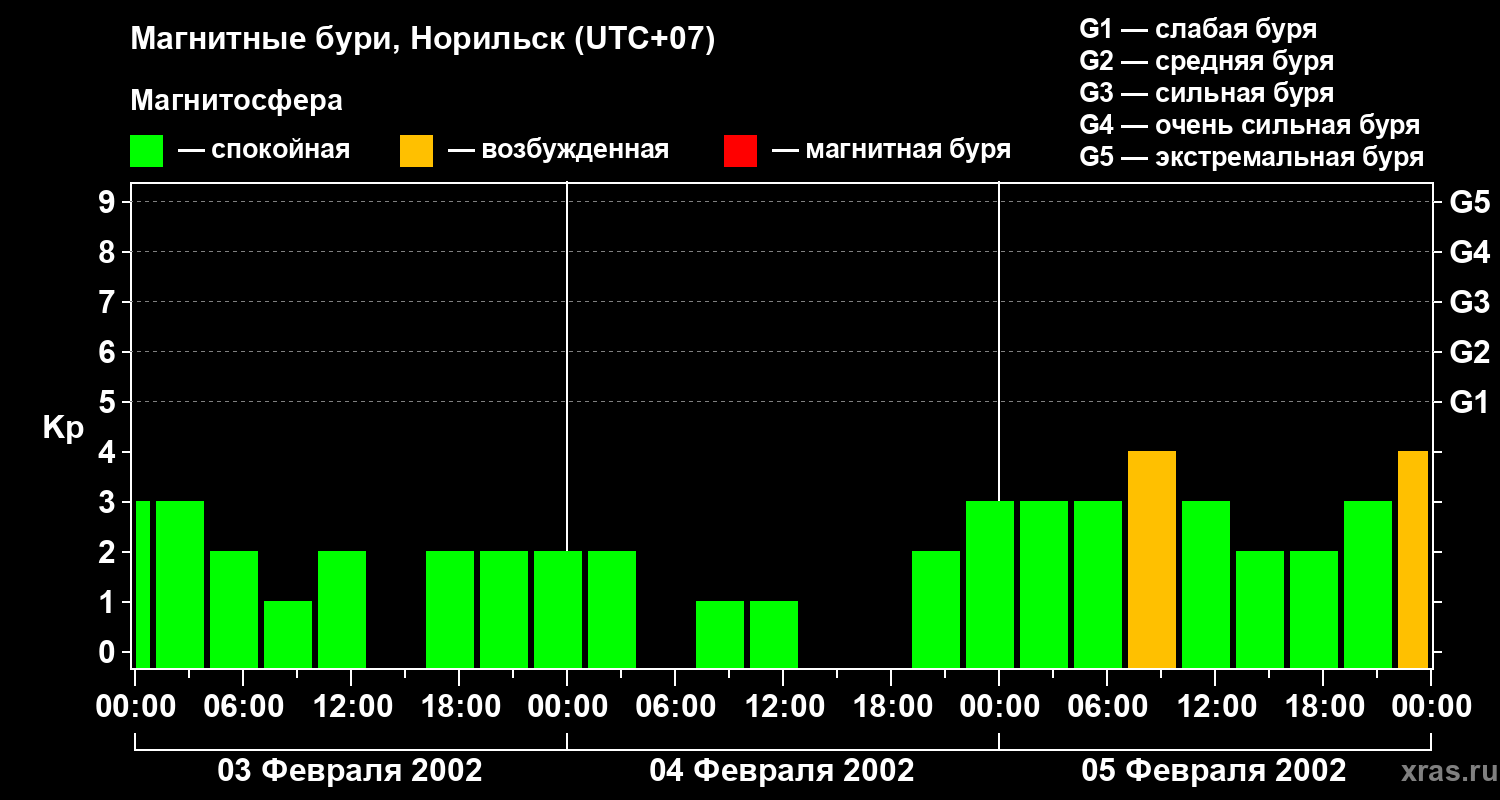Click the "— возбужденная" legend label
The height and width of the screenshot is (800, 1500).
[x=558, y=151]
